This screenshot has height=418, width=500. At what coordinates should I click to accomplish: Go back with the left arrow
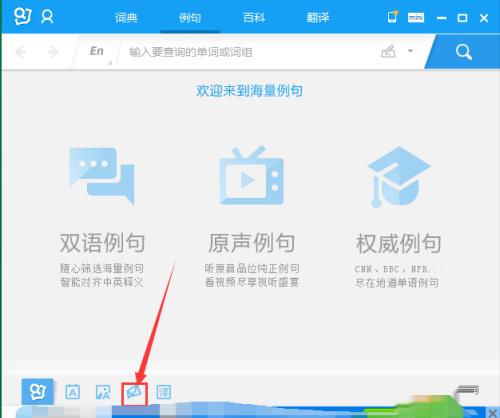(x=21, y=52)
